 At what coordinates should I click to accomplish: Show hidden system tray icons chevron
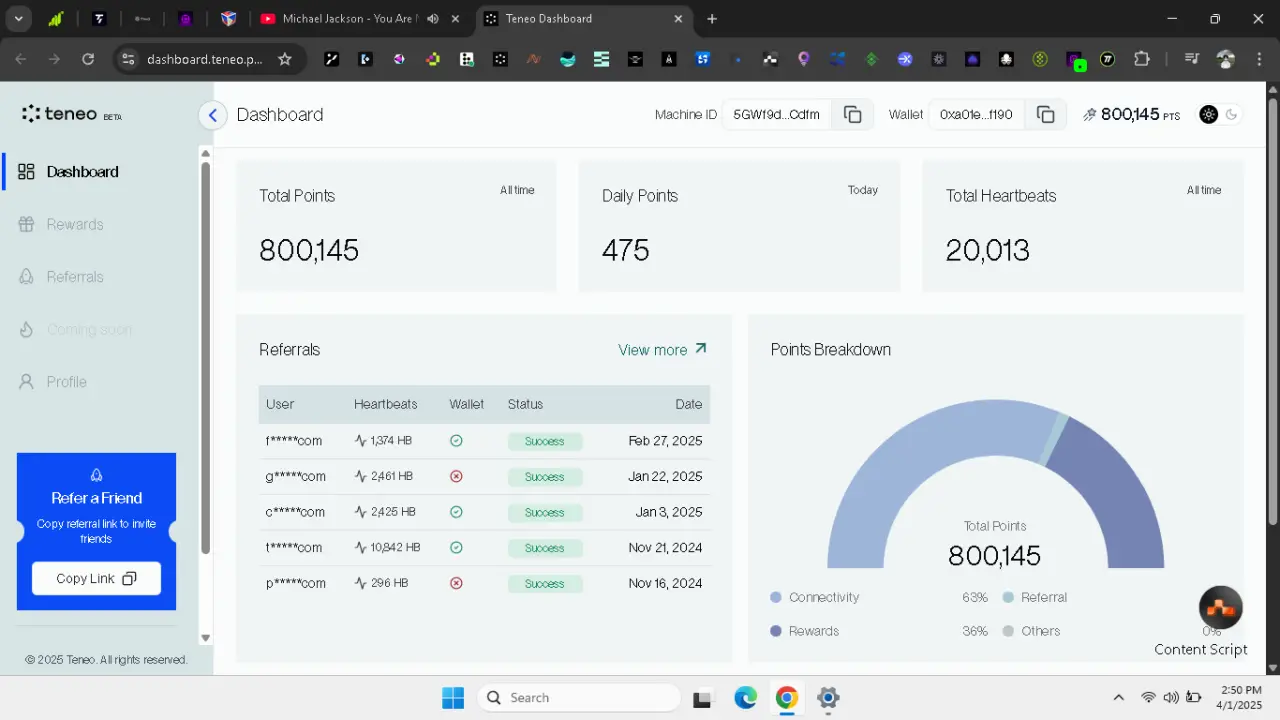tap(1119, 698)
